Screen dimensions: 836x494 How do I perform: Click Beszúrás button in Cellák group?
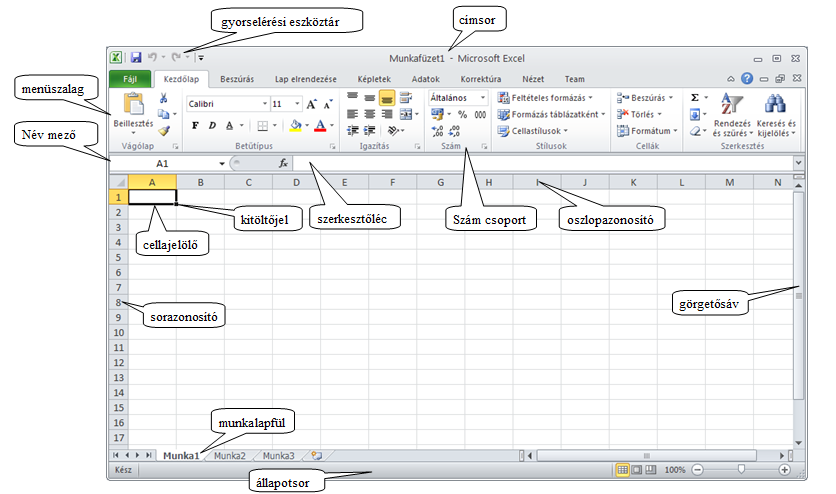[645, 98]
